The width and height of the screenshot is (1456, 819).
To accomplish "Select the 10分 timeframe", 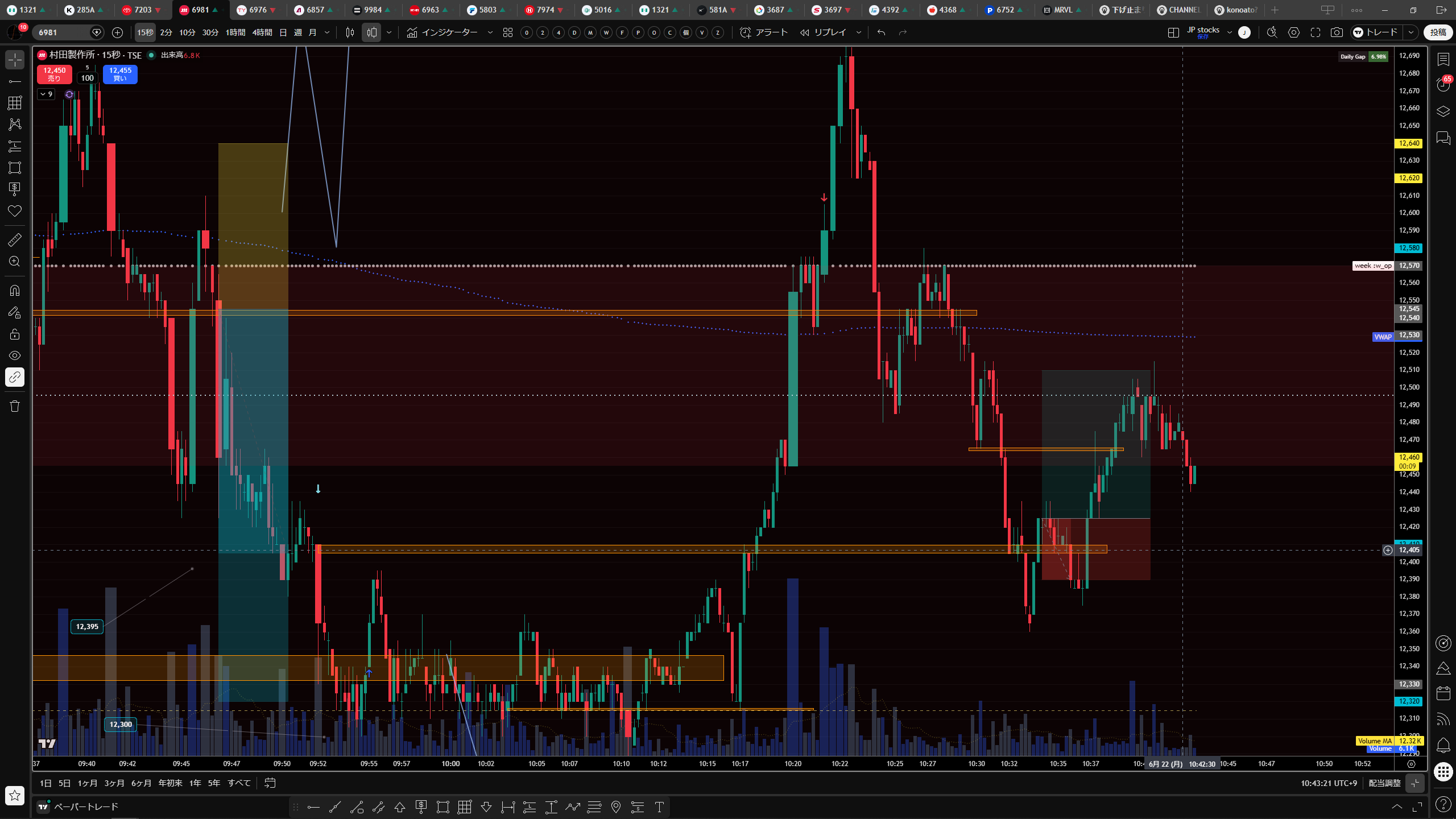I will click(187, 32).
